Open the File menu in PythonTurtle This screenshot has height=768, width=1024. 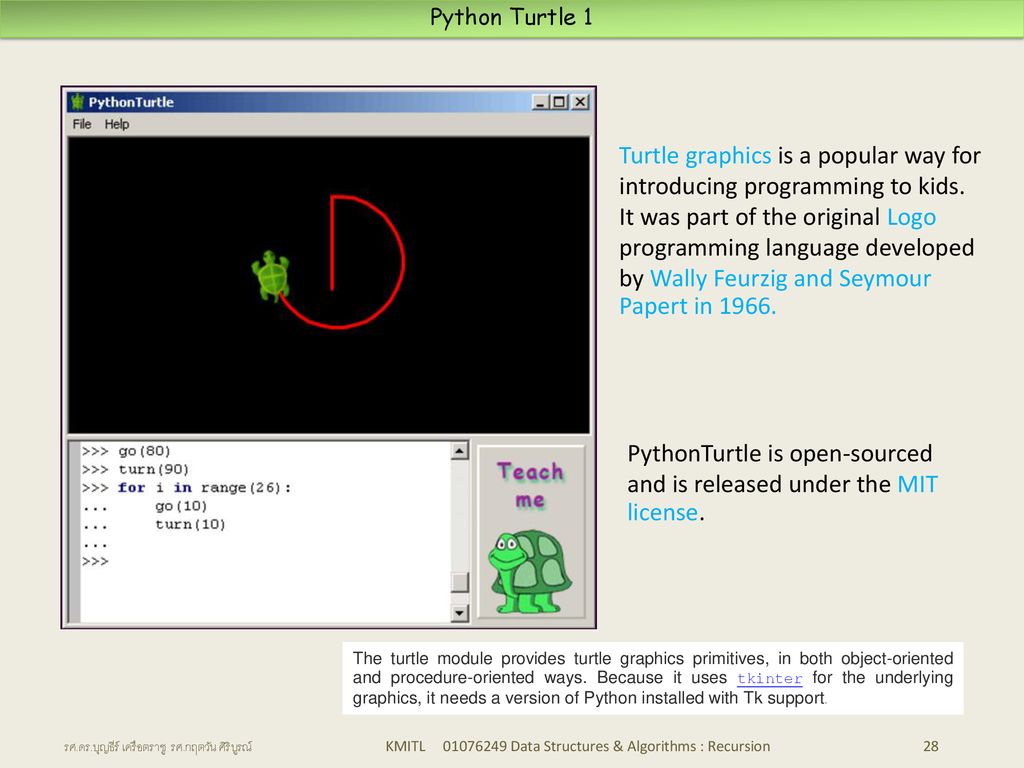(82, 124)
